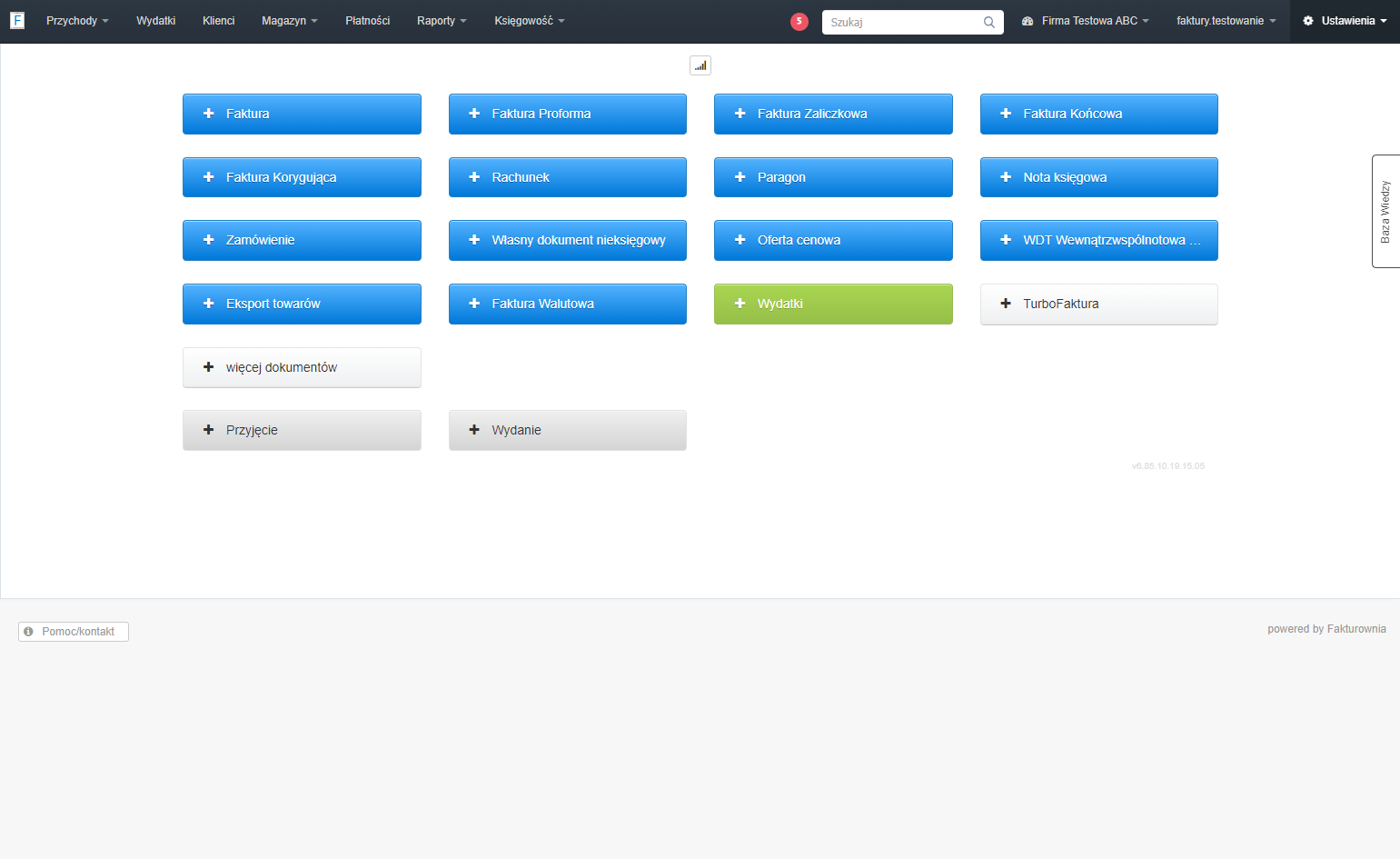Screen dimensions: 1400x859
Task: Add a Wydanie warehouse document
Action: 568,430
